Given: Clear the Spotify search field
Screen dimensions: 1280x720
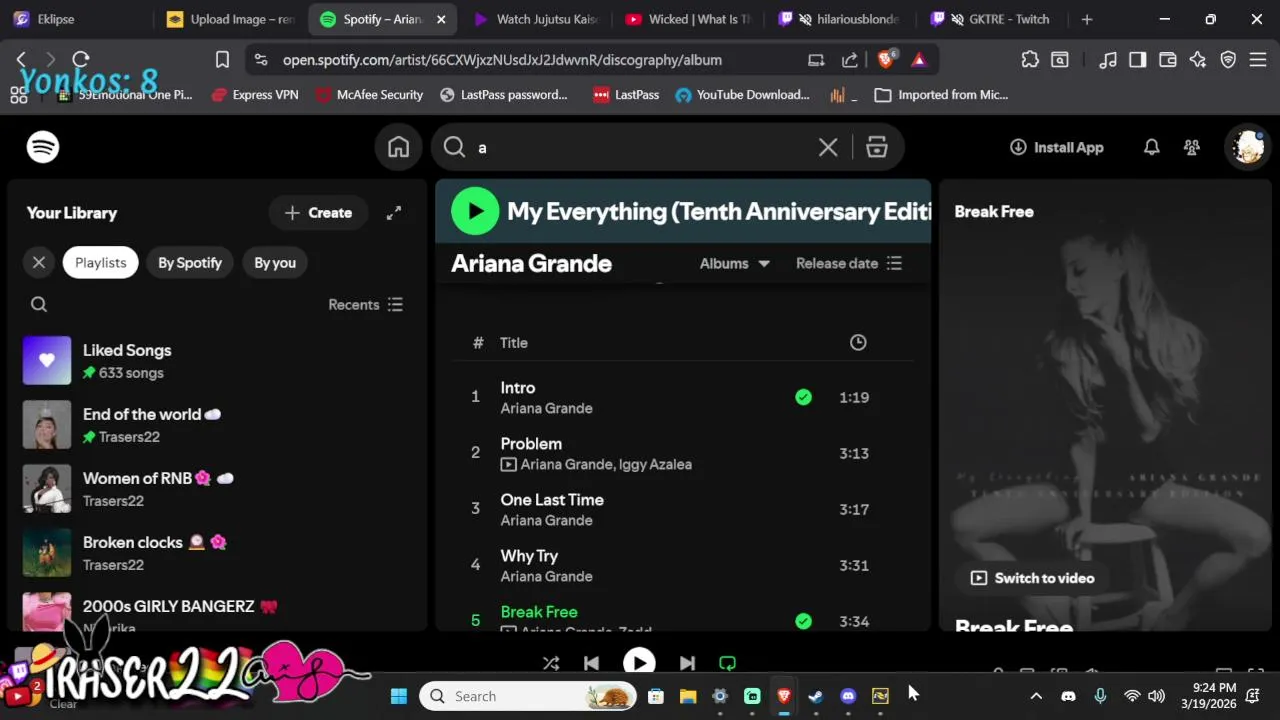Looking at the screenshot, I should click(x=828, y=148).
